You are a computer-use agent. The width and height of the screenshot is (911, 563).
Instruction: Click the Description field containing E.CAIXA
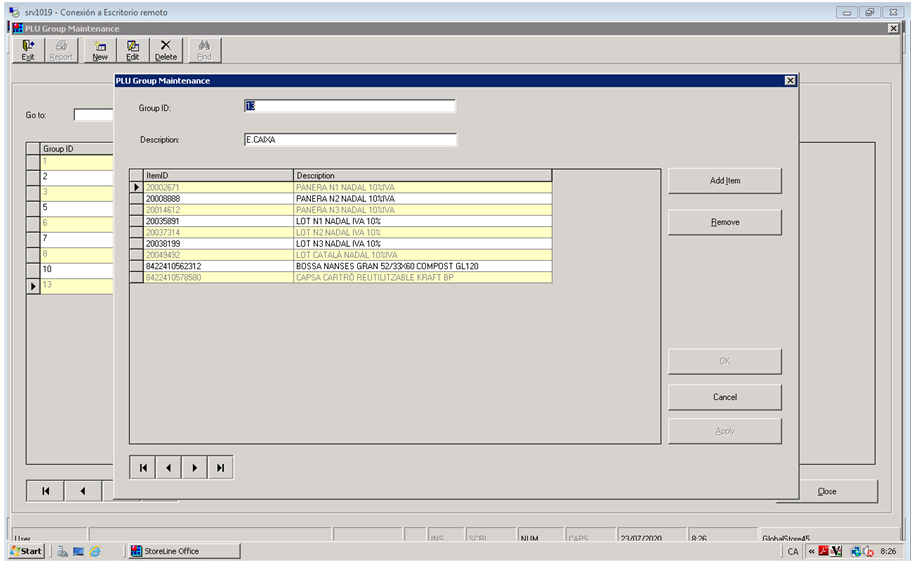pos(349,140)
